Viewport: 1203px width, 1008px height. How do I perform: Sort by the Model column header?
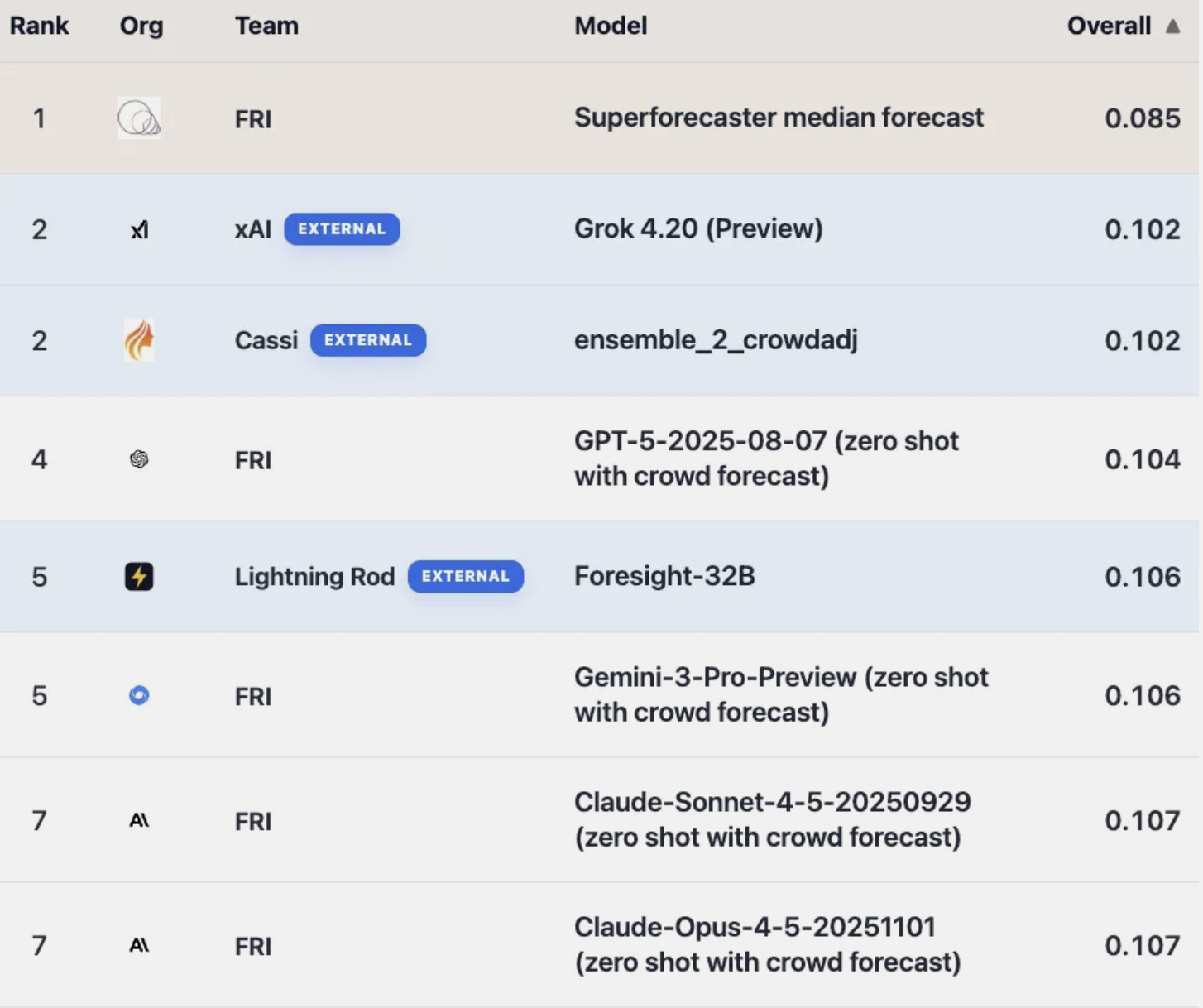pyautogui.click(x=611, y=26)
